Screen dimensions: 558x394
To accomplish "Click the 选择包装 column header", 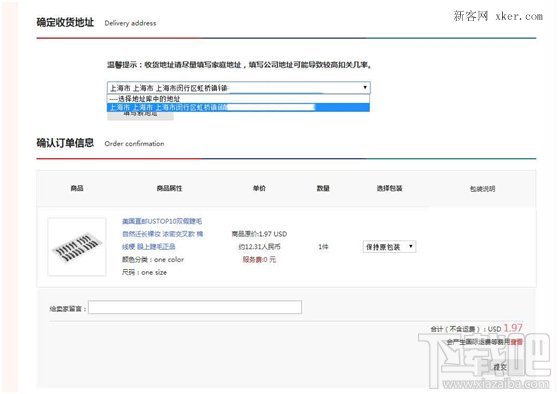I will pyautogui.click(x=389, y=188).
